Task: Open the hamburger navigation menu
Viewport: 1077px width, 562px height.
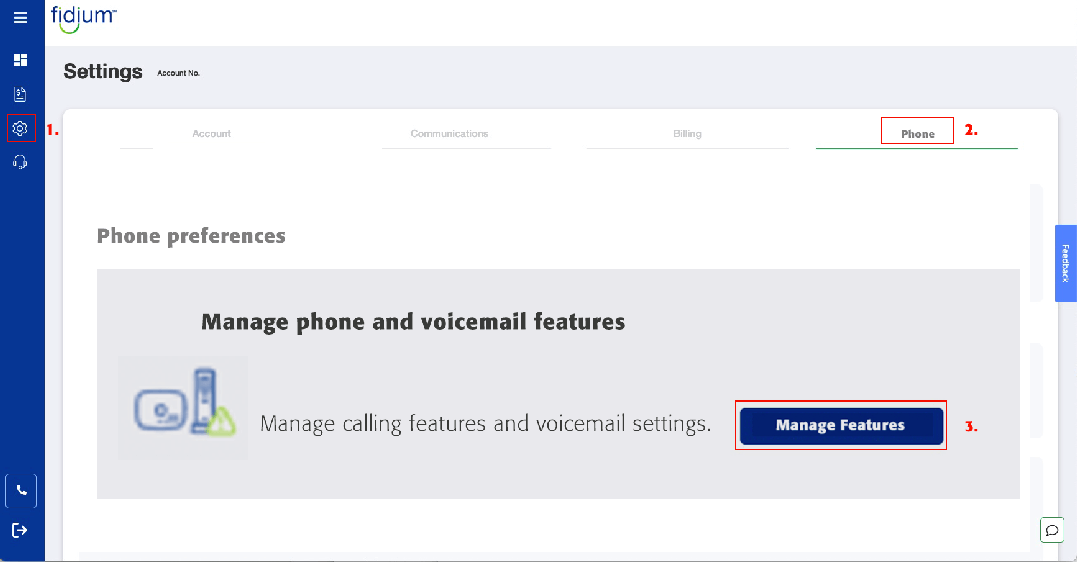Action: [20, 18]
